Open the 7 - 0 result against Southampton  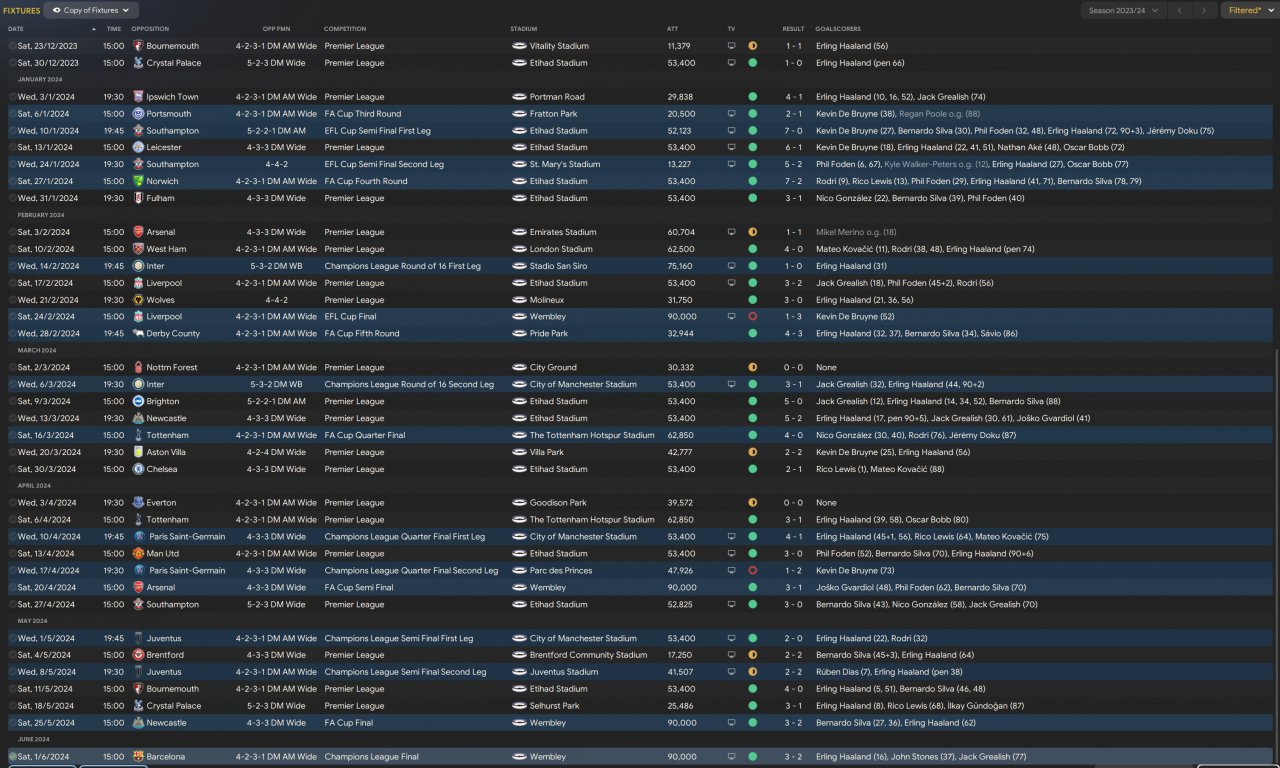tap(793, 131)
